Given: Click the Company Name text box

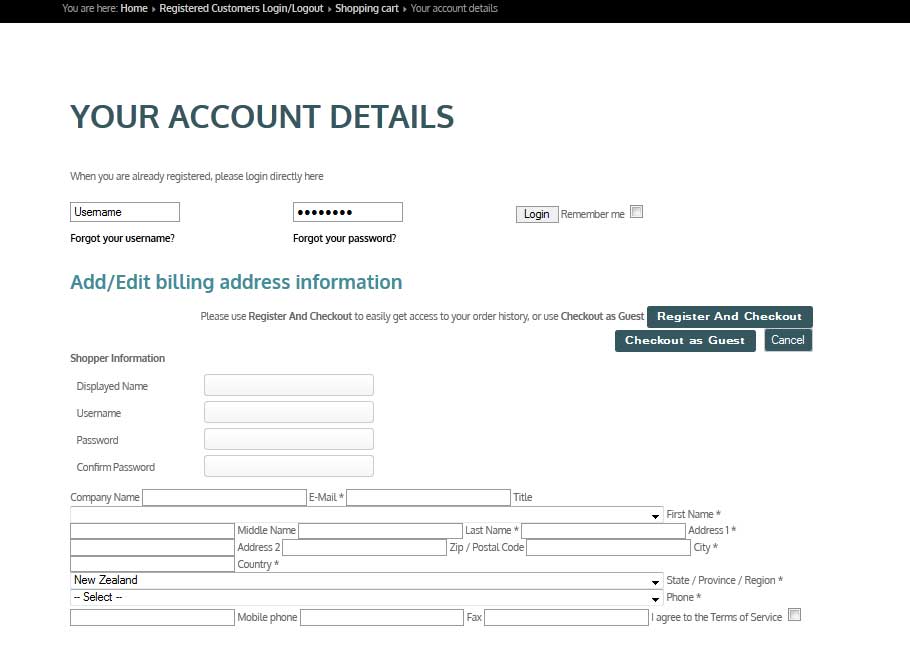Looking at the screenshot, I should [x=225, y=497].
